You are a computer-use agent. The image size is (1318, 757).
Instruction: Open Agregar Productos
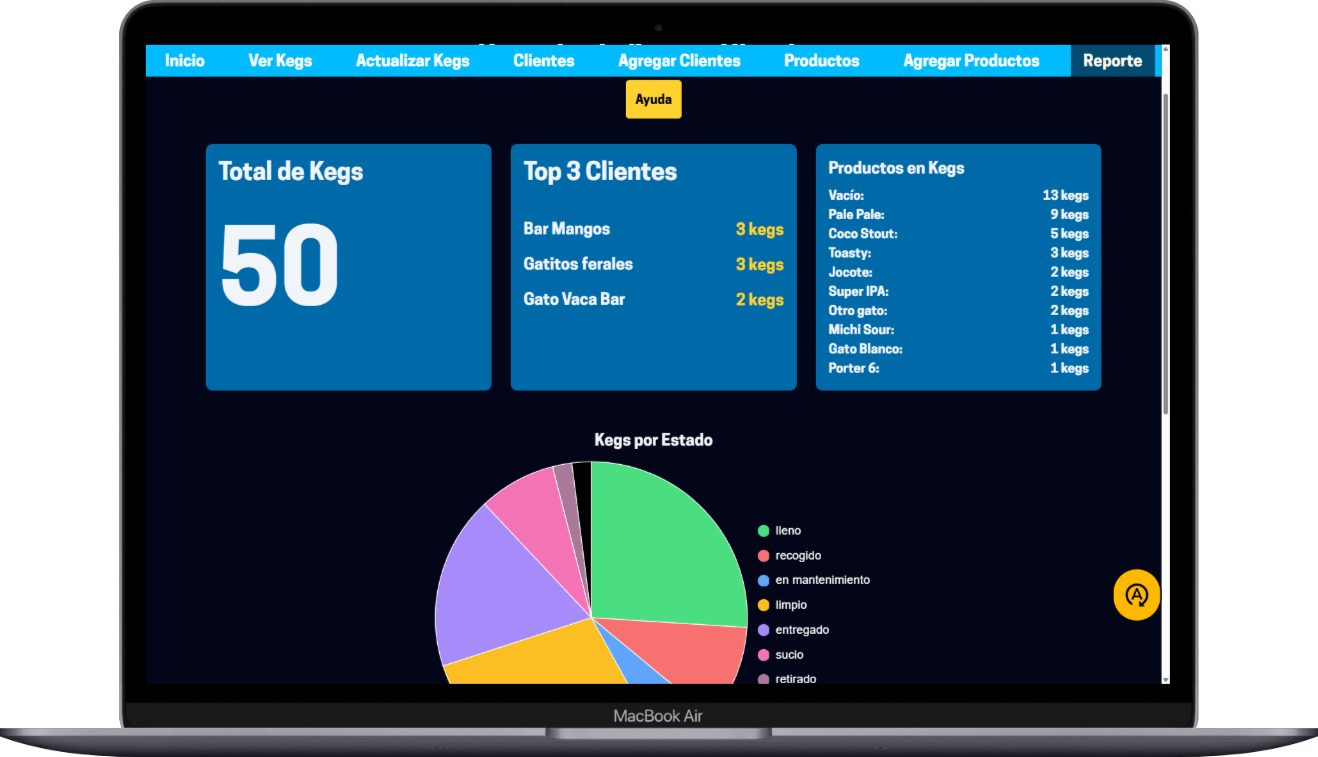tap(971, 60)
